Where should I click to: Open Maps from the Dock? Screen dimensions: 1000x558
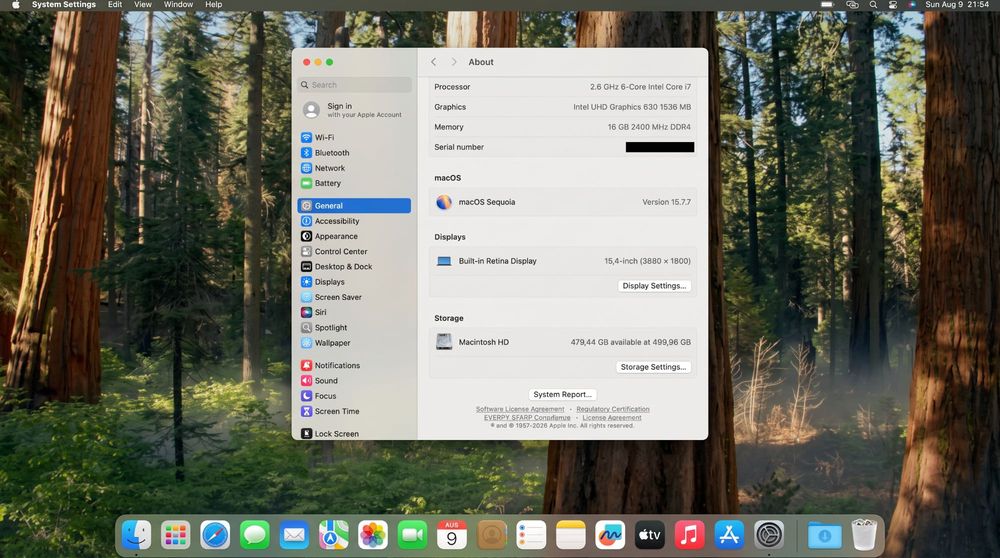334,535
